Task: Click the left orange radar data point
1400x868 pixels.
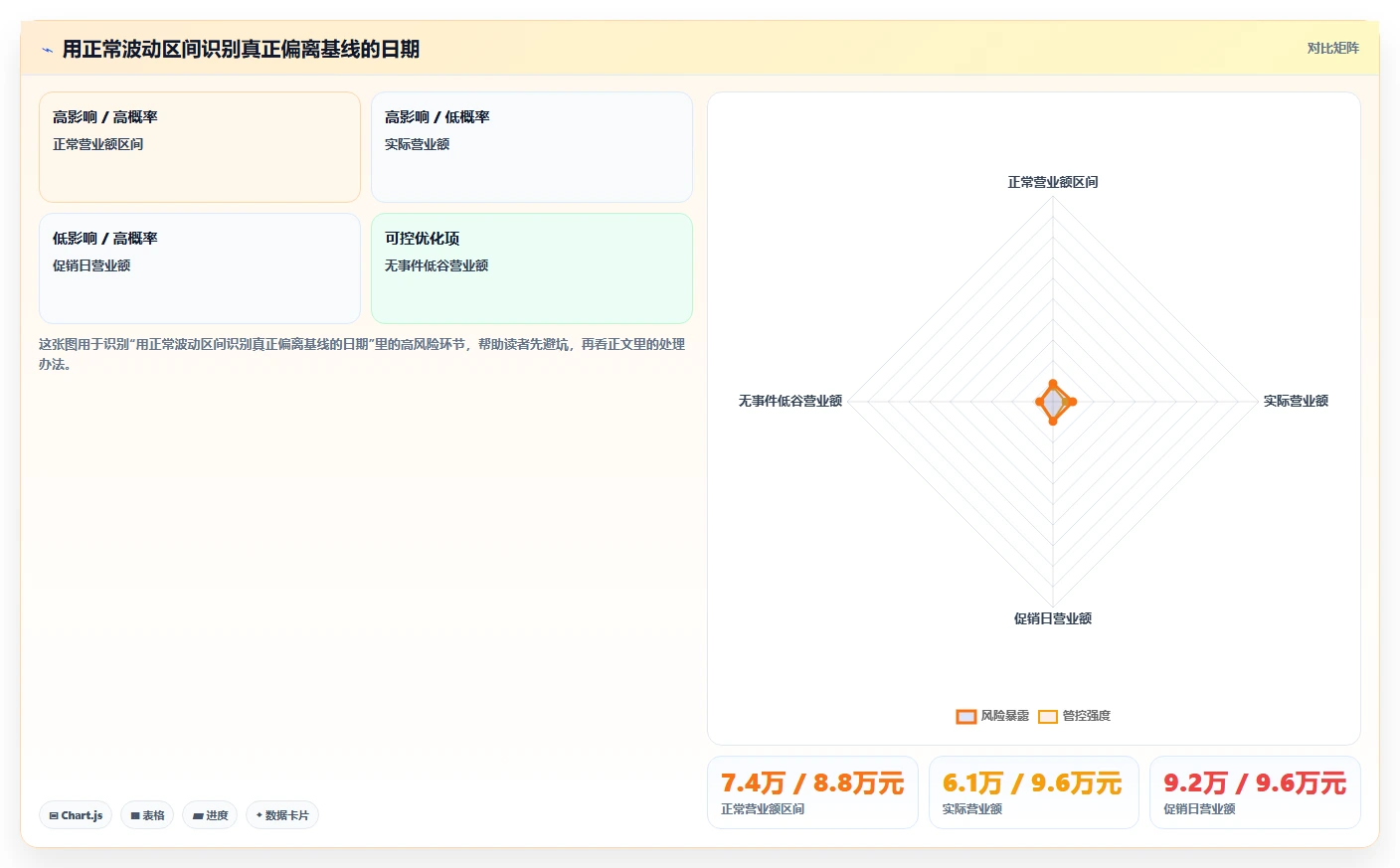Action: click(1040, 402)
